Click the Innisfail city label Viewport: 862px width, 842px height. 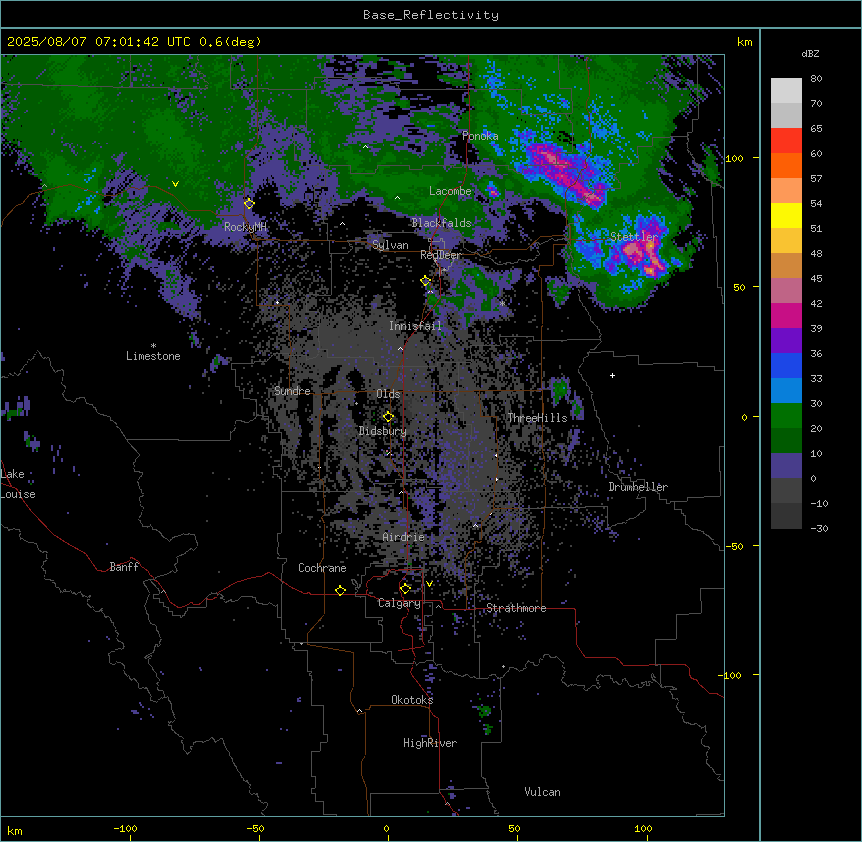click(415, 326)
